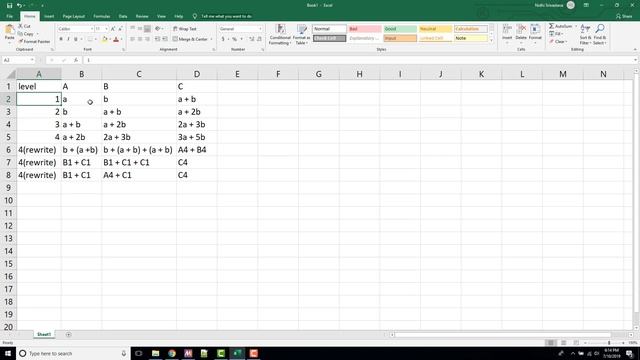
Task: Click the Decrease Indent icon
Action: [x=158, y=39]
